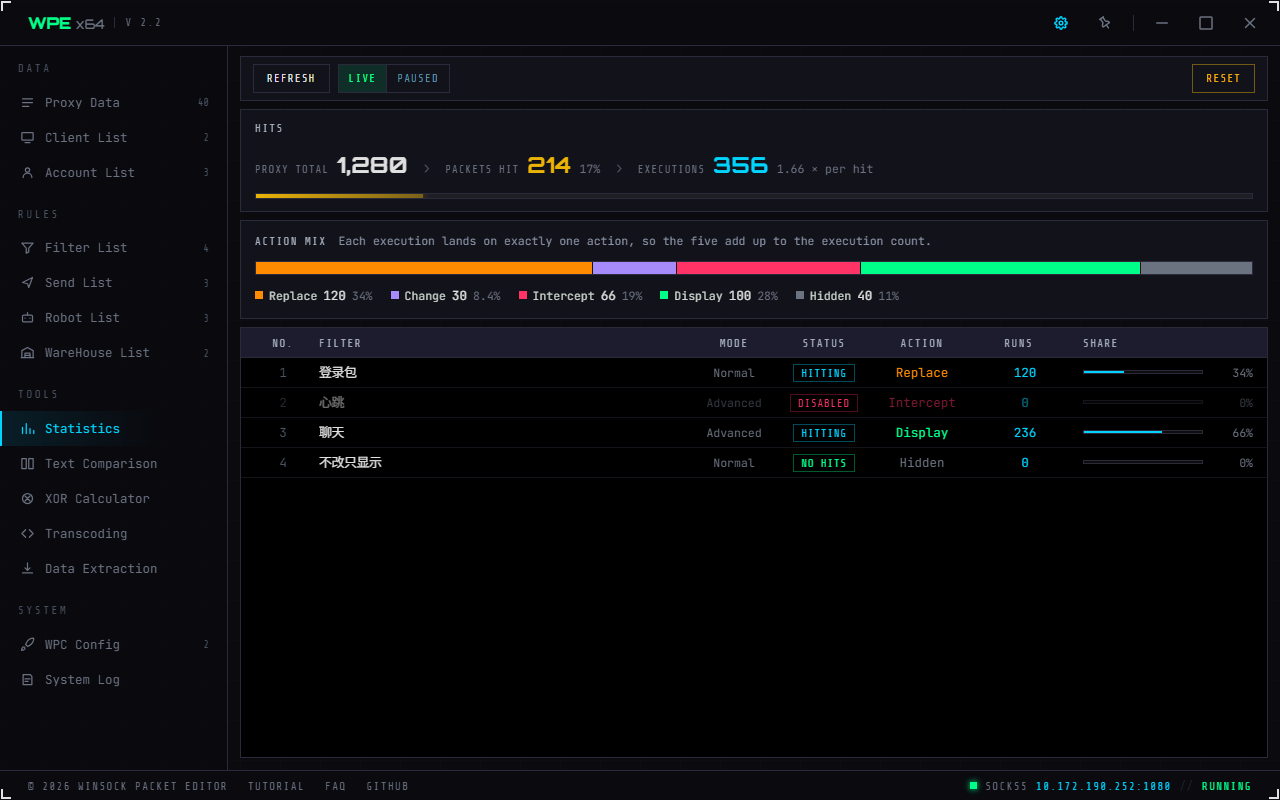Click the purple Change segment of action mix bar

pyautogui.click(x=635, y=268)
